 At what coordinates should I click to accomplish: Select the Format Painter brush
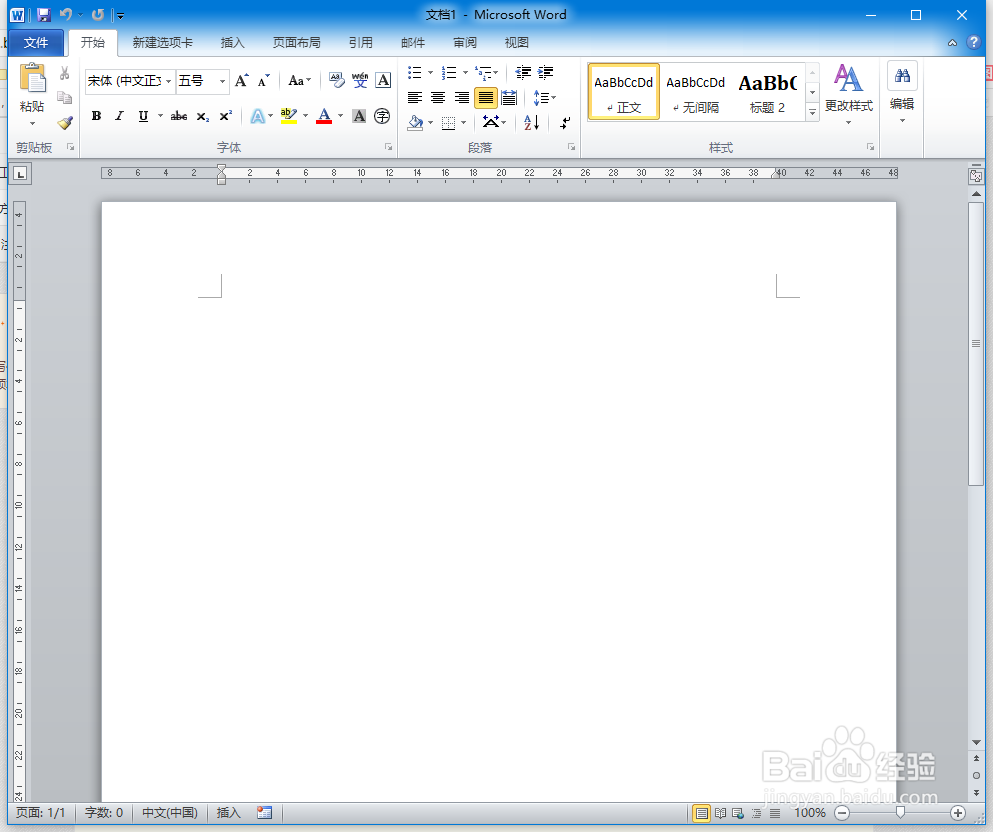pos(65,123)
